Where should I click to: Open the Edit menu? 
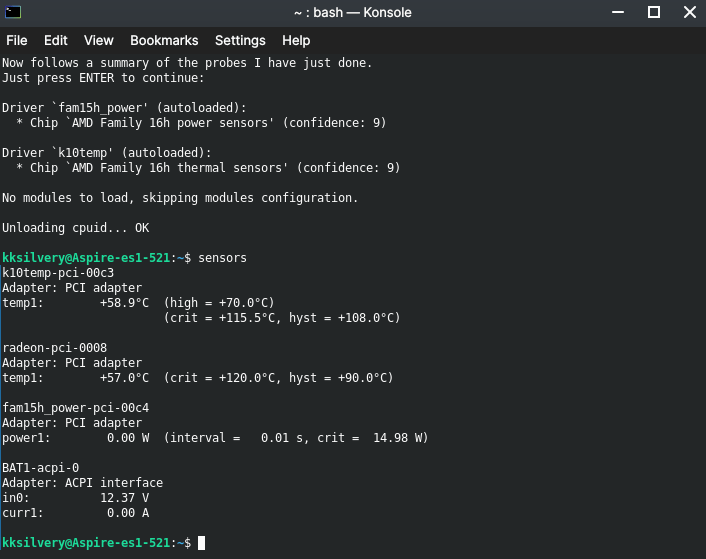(x=55, y=41)
